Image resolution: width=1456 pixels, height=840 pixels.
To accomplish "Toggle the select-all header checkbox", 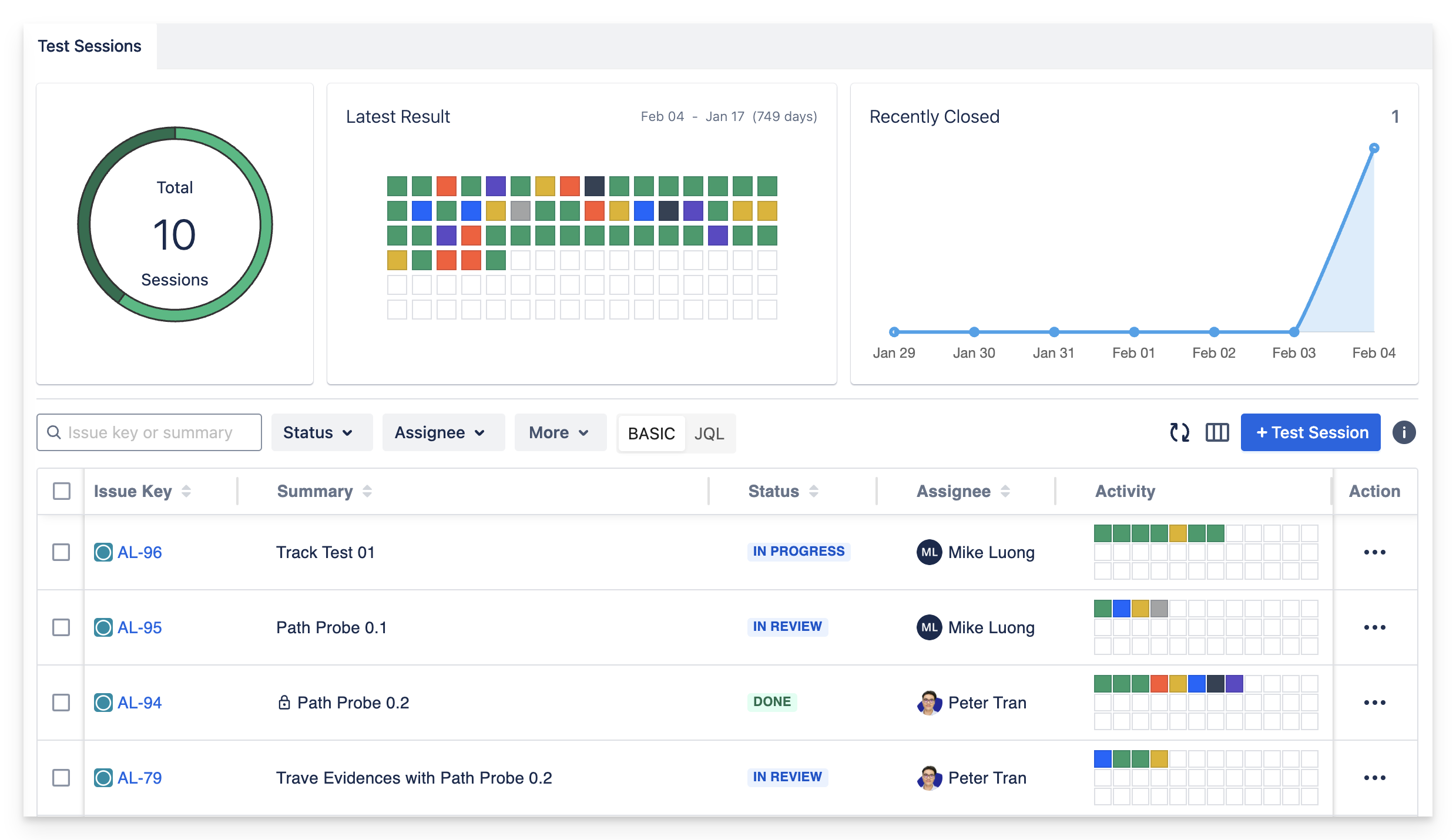I will (x=62, y=491).
